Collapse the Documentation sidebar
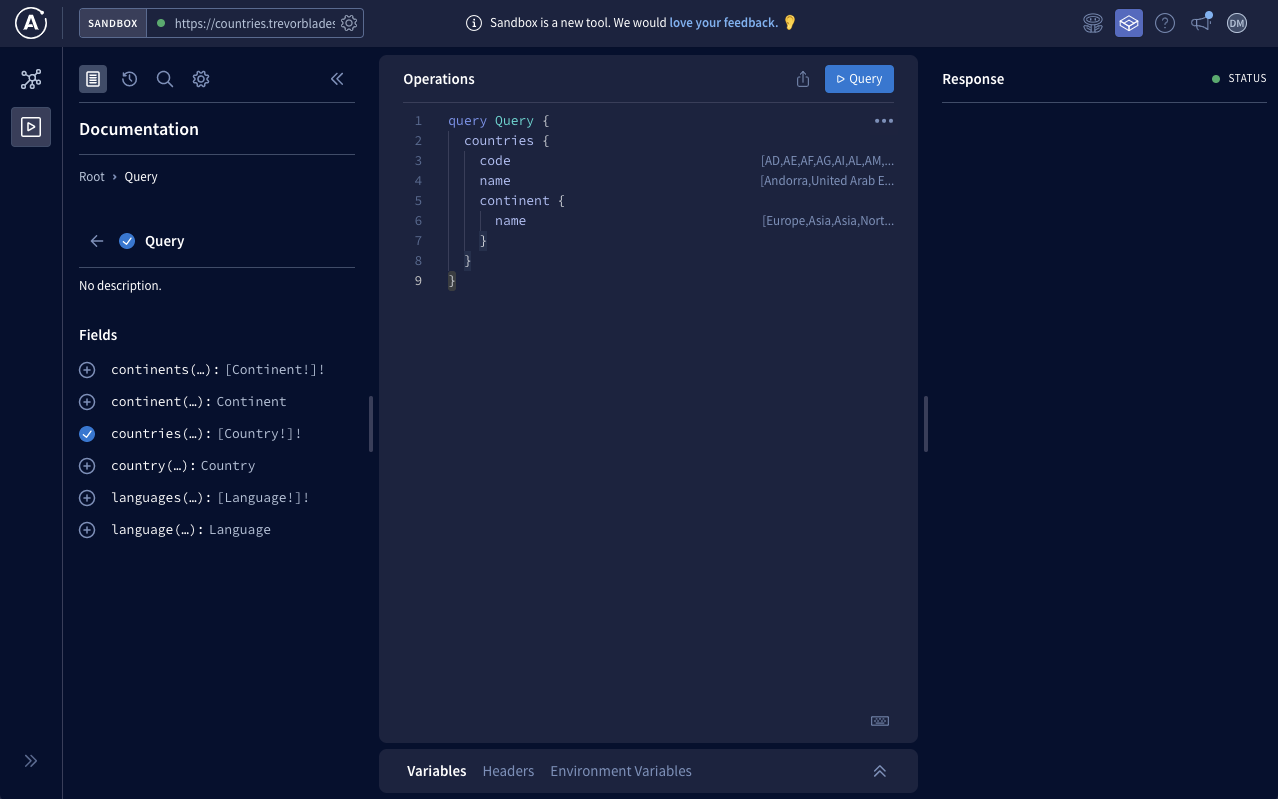Viewport: 1278px width, 799px height. (337, 78)
